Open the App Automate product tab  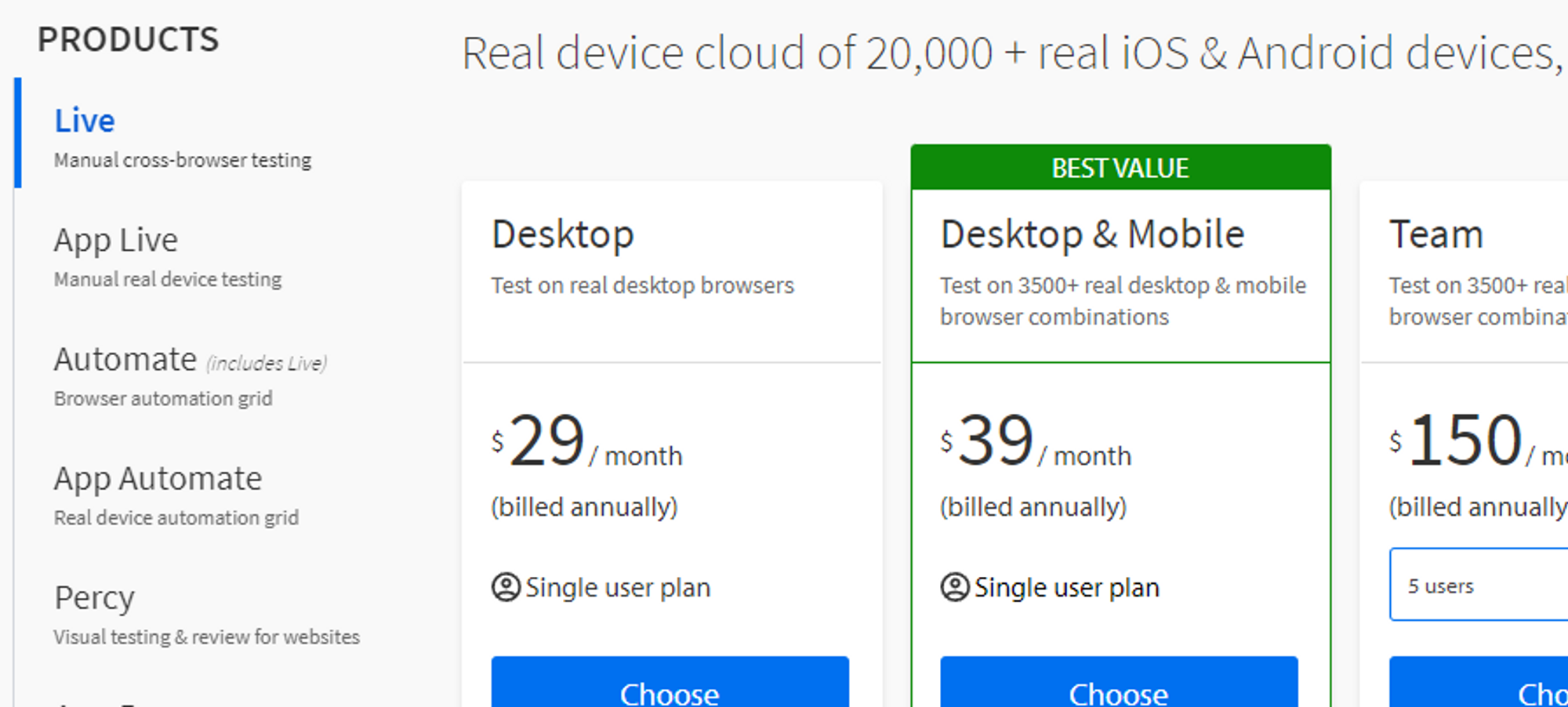click(x=158, y=478)
